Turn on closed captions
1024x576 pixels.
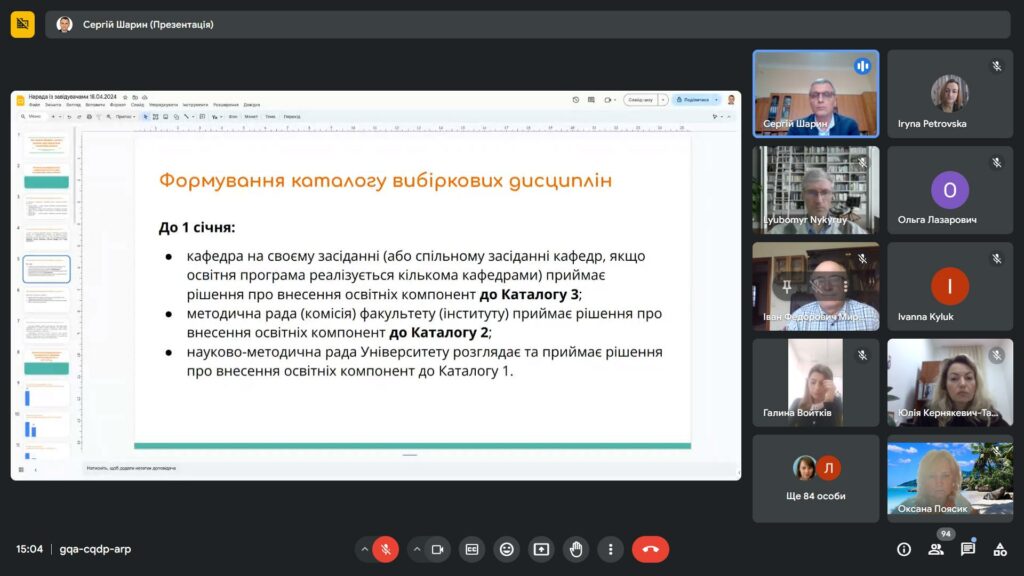[x=472, y=549]
